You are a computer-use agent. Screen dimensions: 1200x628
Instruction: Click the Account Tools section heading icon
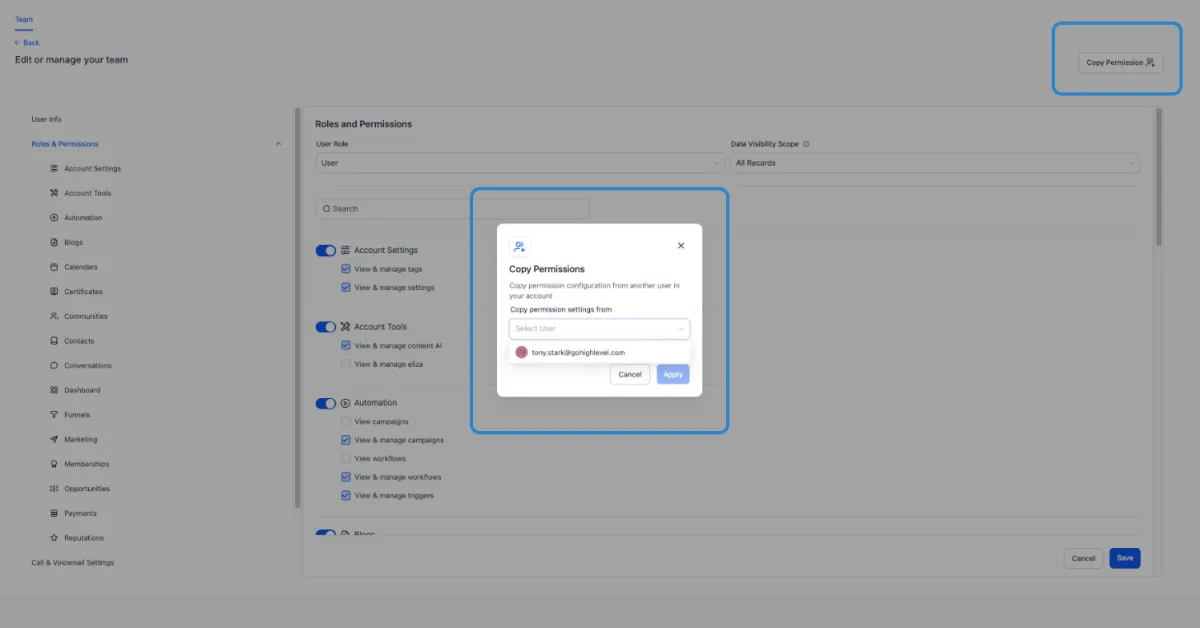(x=345, y=327)
